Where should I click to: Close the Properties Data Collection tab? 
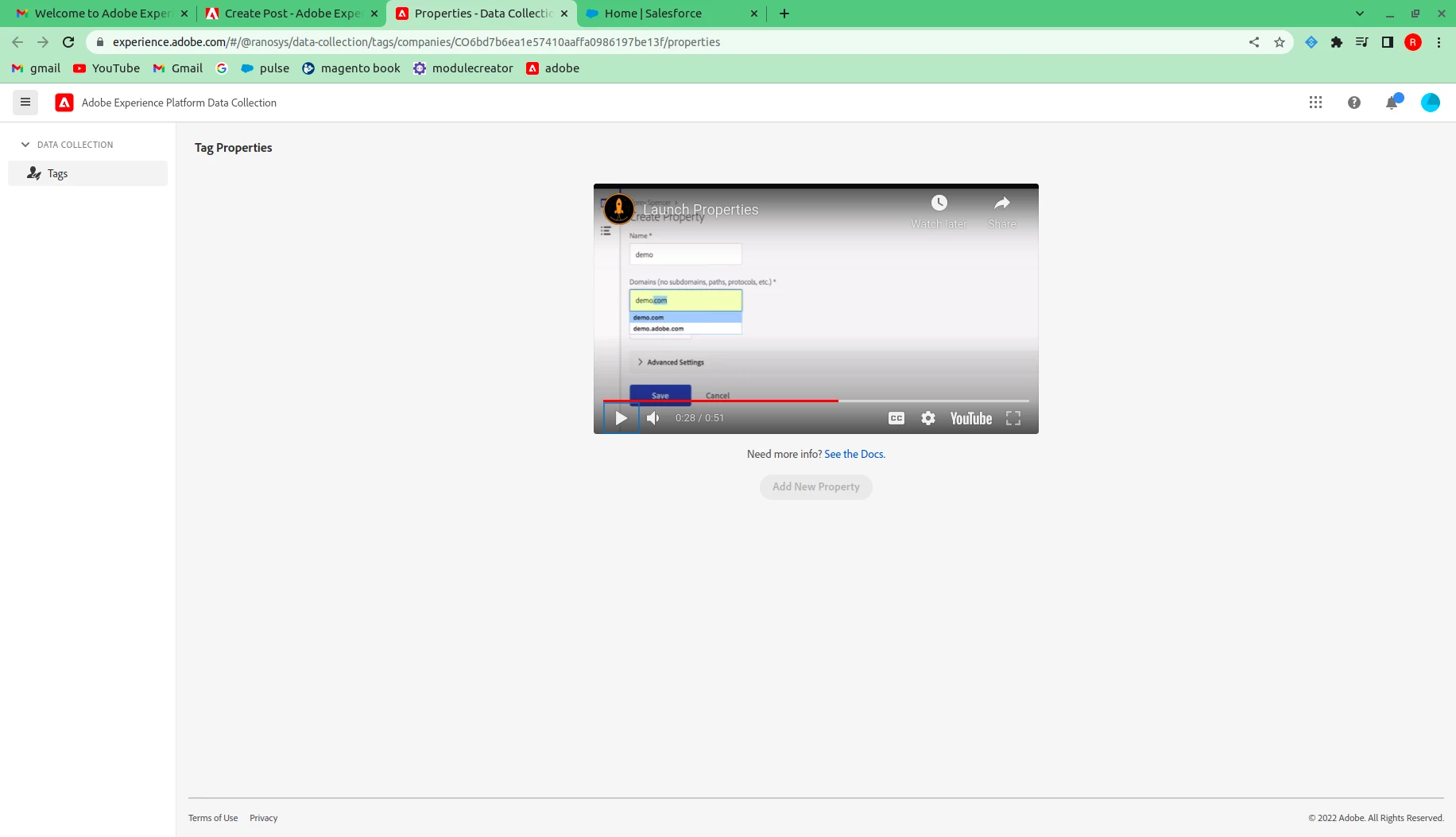coord(564,14)
